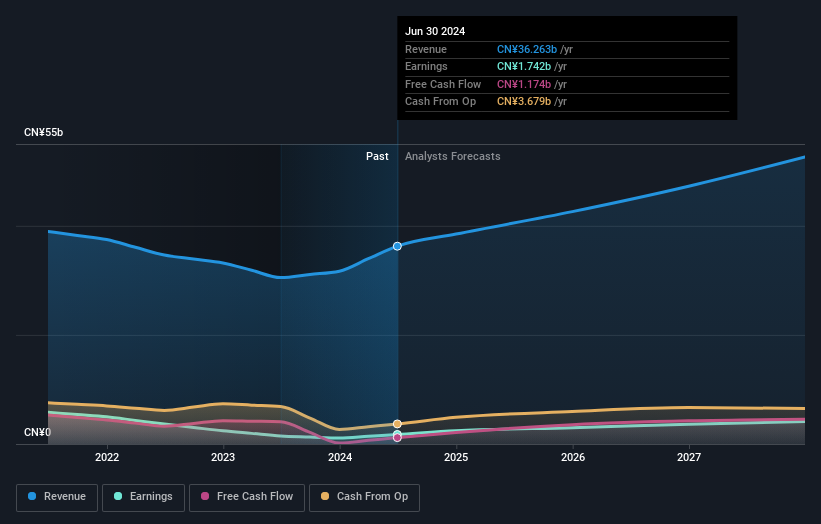Click the CN¥0 y-axis label
Screen dimensions: 821x524
[x=38, y=432]
